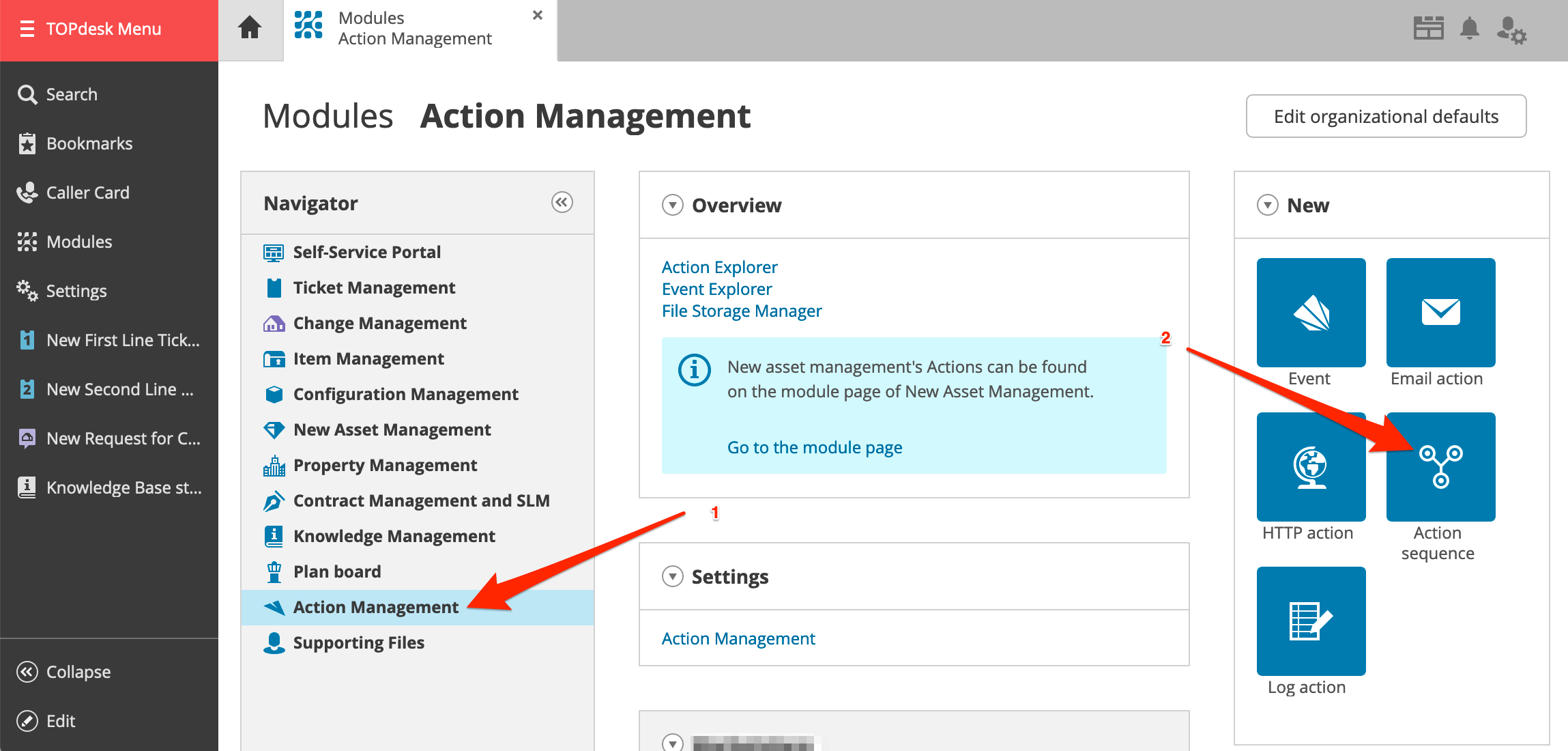Go to the home page icon
The width and height of the screenshot is (1568, 751).
pyautogui.click(x=250, y=29)
